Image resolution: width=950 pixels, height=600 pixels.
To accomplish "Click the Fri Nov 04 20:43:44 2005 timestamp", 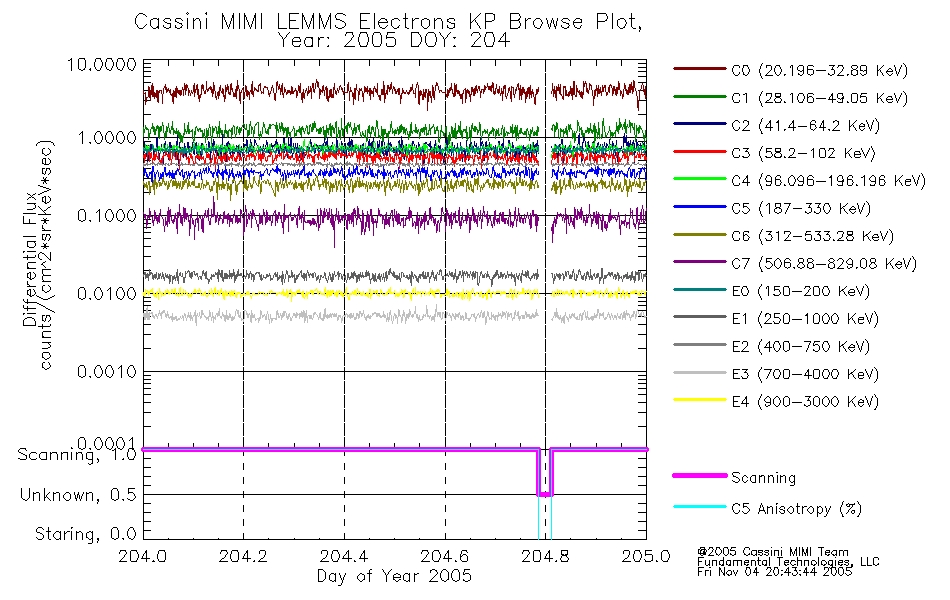I will (x=774, y=572).
